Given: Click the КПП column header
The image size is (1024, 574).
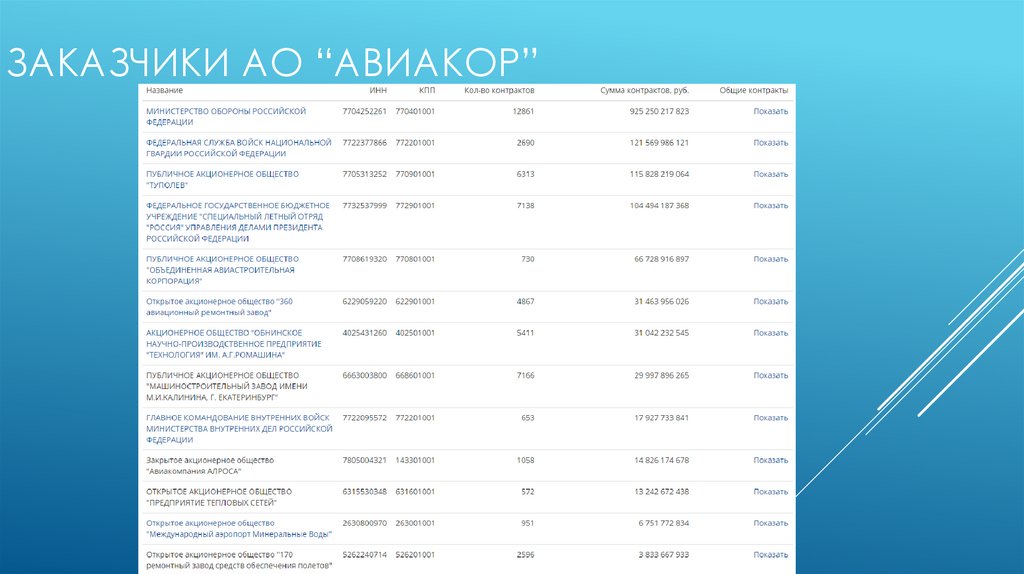Looking at the screenshot, I should pyautogui.click(x=426, y=90).
